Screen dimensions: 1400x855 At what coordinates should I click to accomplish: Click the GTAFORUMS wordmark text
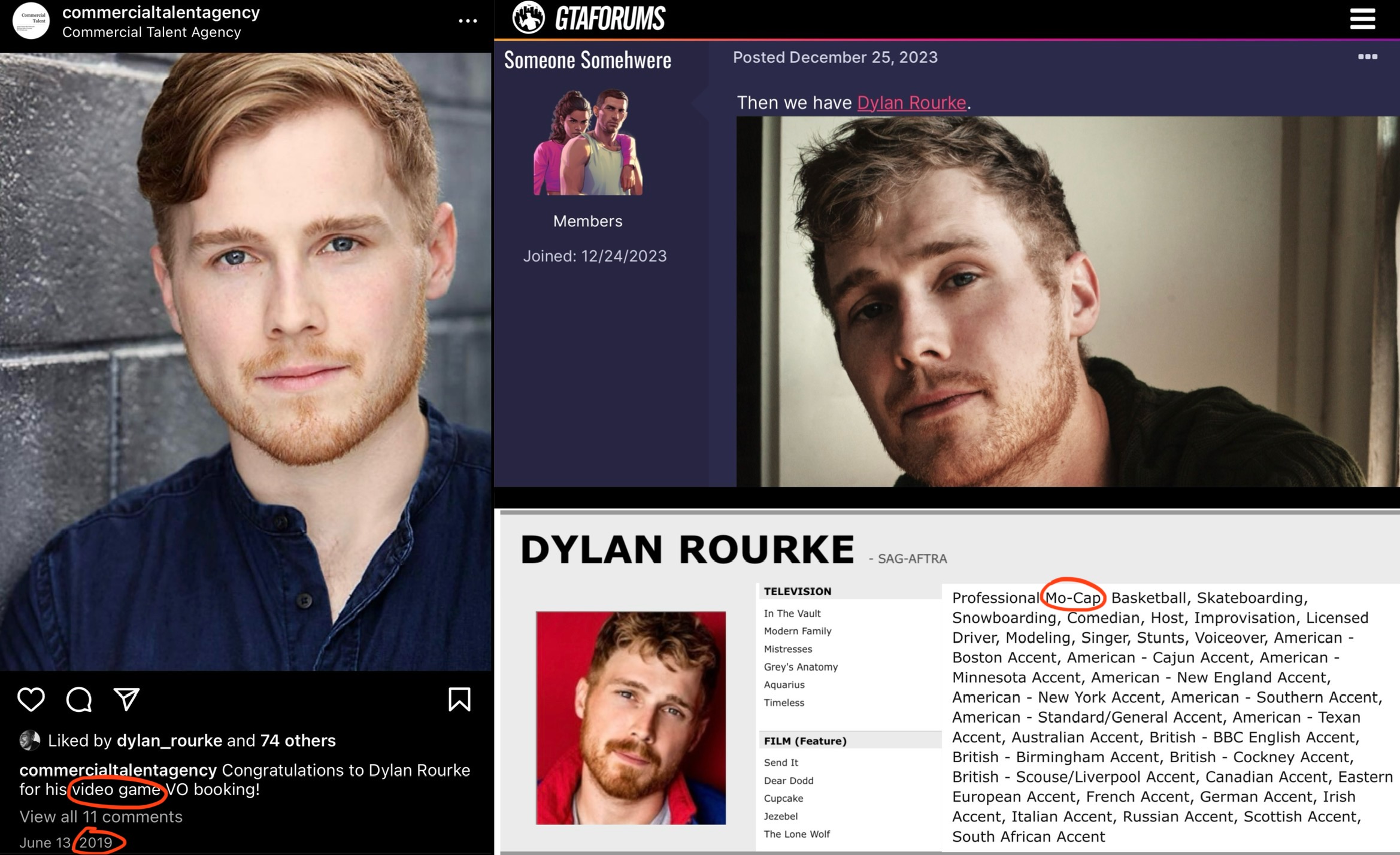[610, 18]
